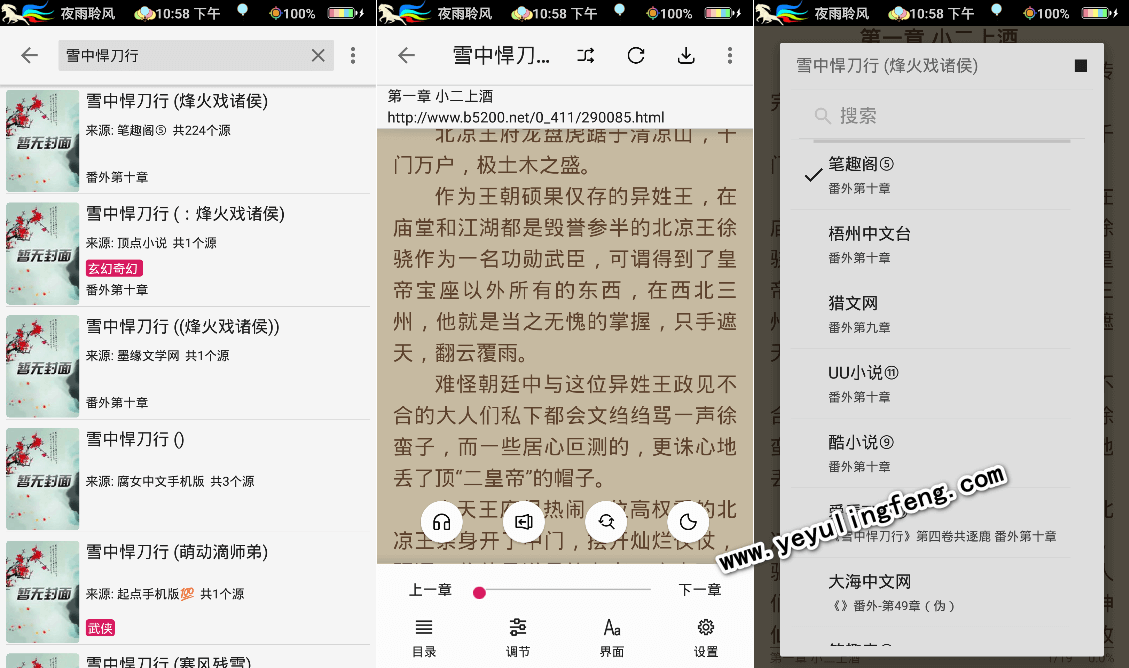Open the 目录 table of contents
The width and height of the screenshot is (1129, 668).
(x=424, y=638)
